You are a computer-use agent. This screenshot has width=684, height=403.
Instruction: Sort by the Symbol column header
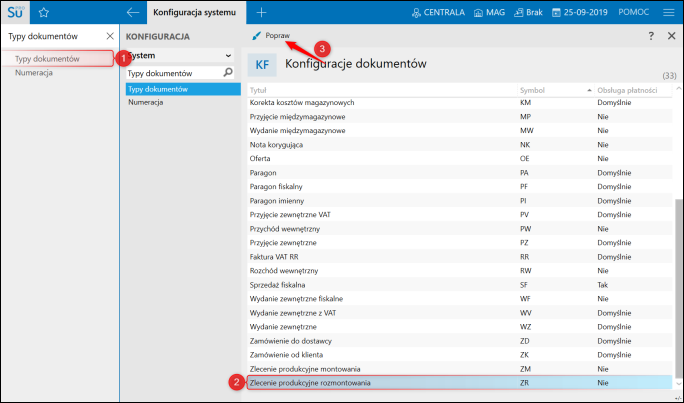tap(555, 90)
